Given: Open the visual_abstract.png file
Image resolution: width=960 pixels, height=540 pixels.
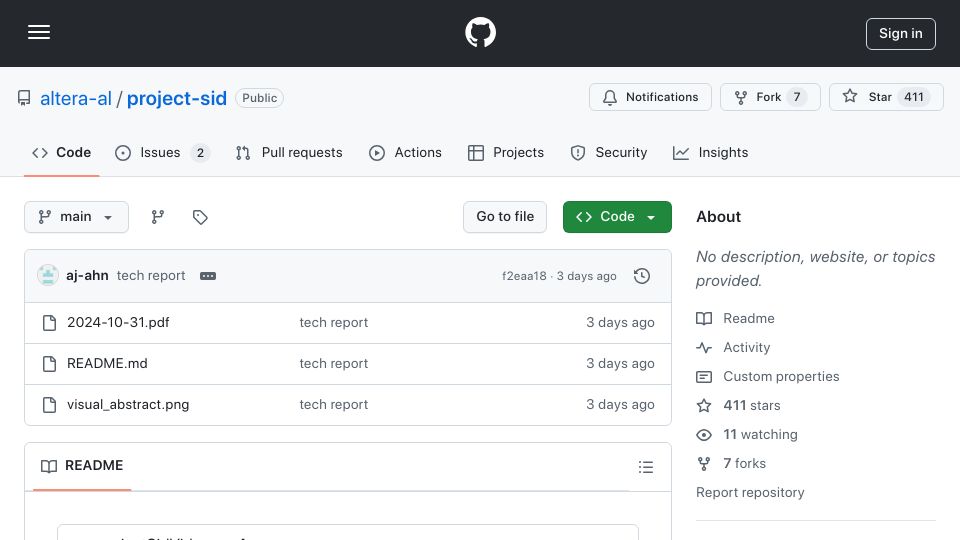Looking at the screenshot, I should (x=128, y=405).
